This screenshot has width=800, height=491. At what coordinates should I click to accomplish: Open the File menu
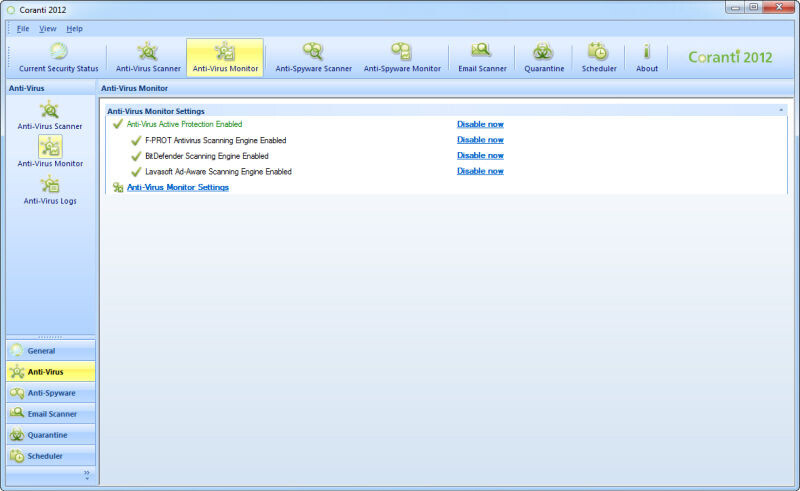tap(23, 29)
